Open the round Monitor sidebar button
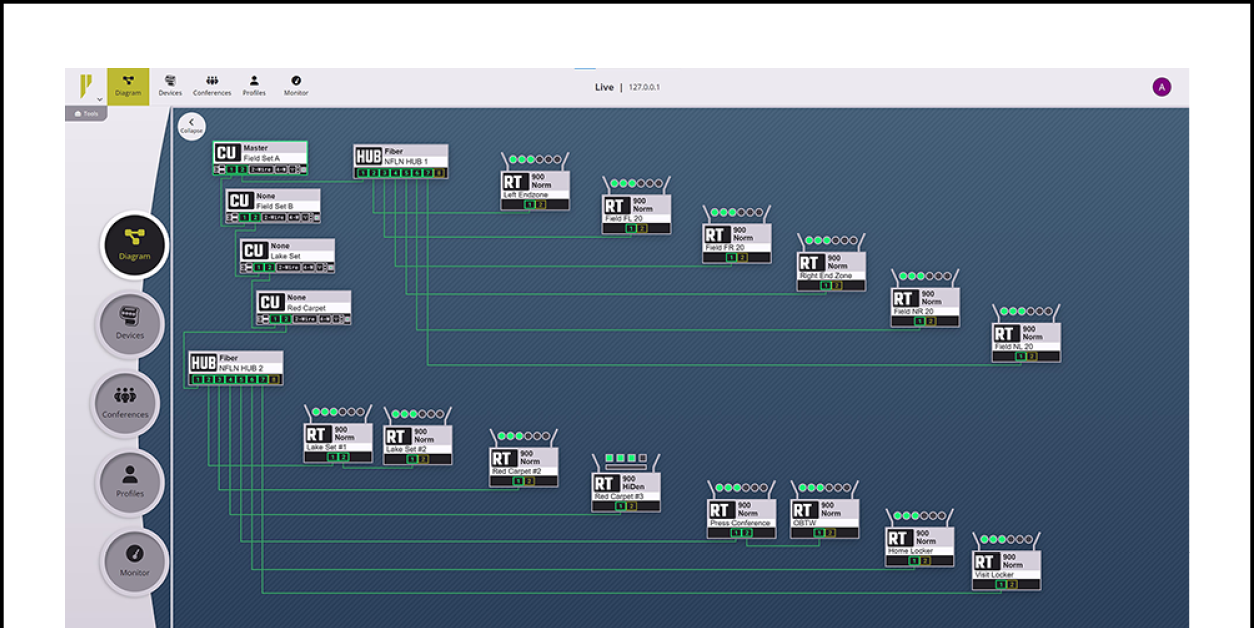Image resolution: width=1254 pixels, height=628 pixels. tap(134, 561)
